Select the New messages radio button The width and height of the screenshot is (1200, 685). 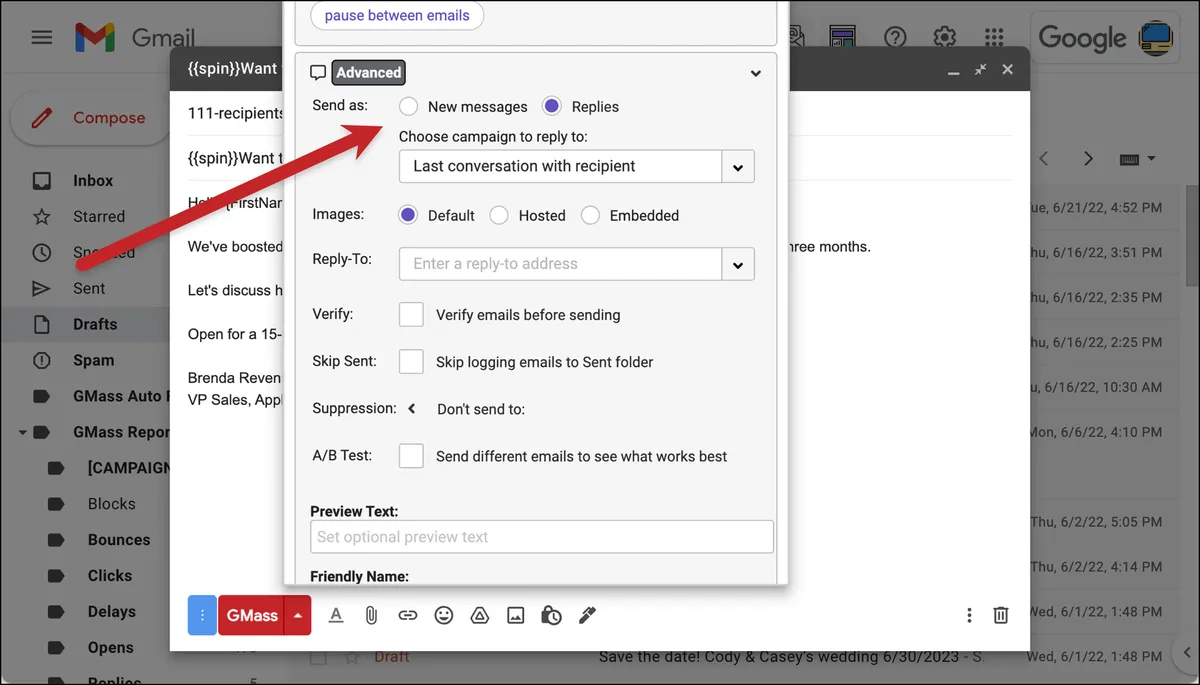pos(409,107)
